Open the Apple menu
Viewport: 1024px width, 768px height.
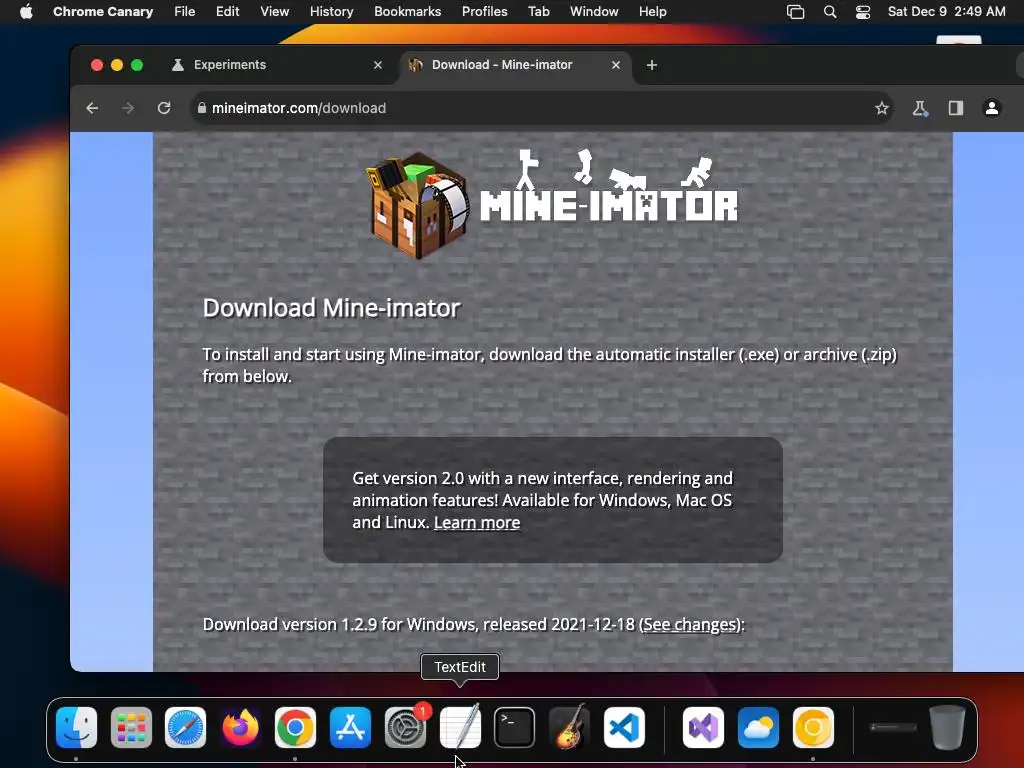coord(26,12)
